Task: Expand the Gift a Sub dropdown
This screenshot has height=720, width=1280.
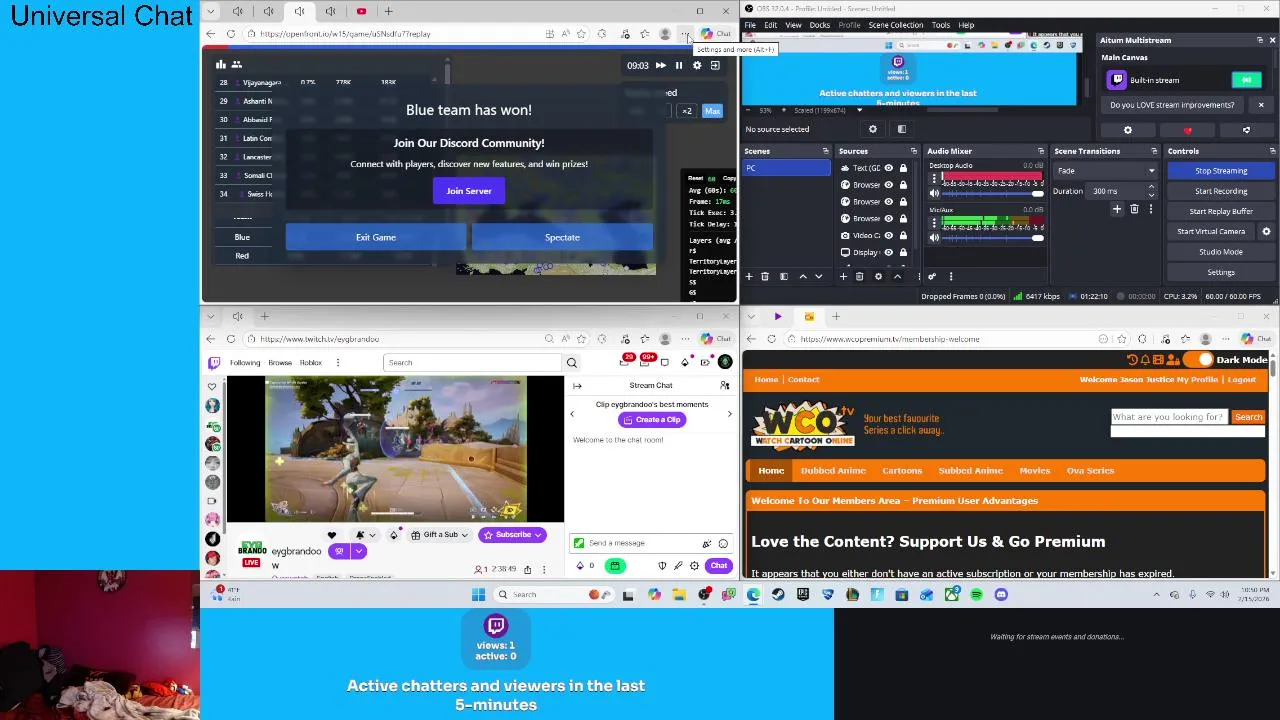Action: (465, 535)
